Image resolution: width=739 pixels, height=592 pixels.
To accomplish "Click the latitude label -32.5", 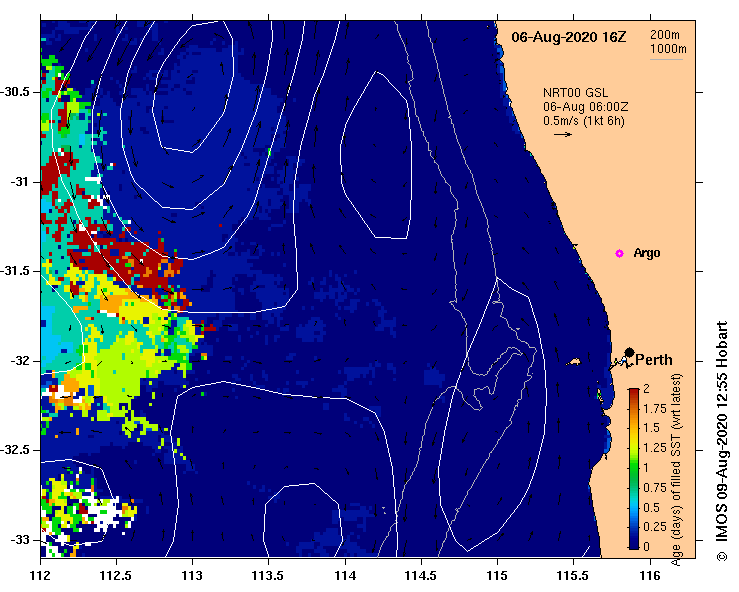I will pyautogui.click(x=15, y=450).
